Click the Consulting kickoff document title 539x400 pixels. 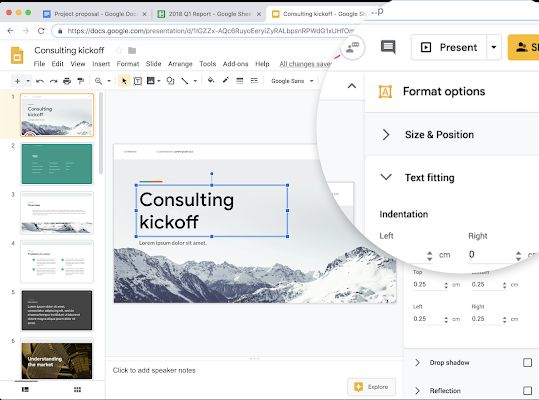click(69, 51)
